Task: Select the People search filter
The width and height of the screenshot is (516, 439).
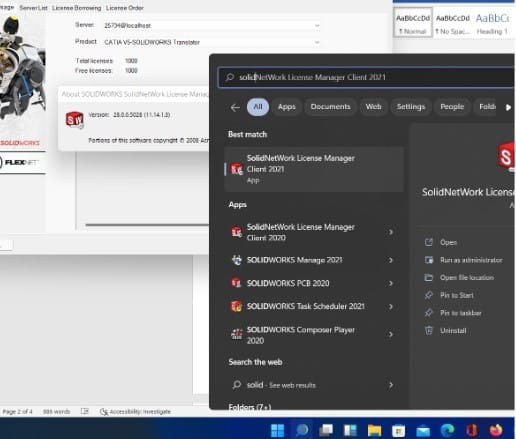Action: (x=452, y=107)
